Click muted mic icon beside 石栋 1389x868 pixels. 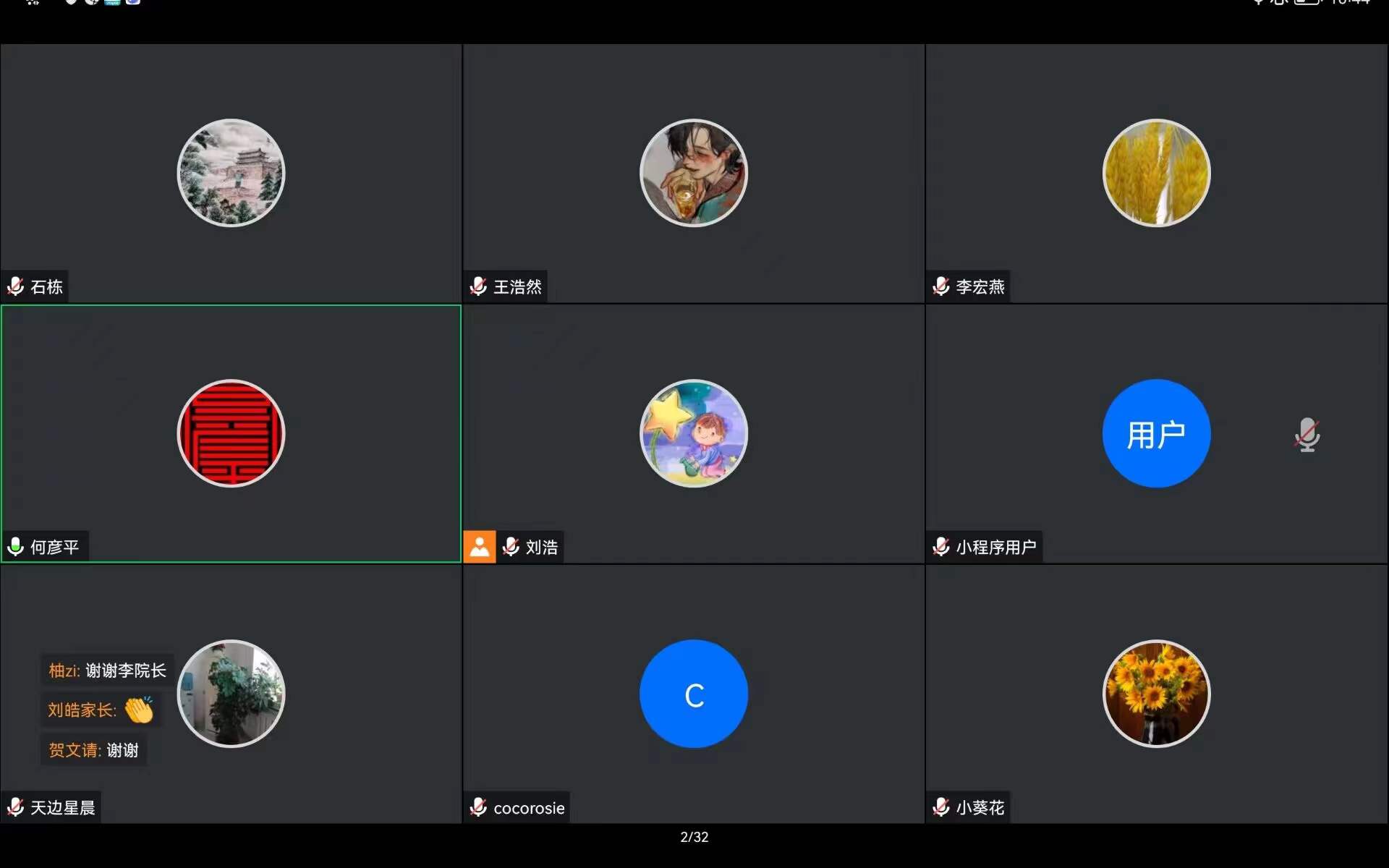15,286
